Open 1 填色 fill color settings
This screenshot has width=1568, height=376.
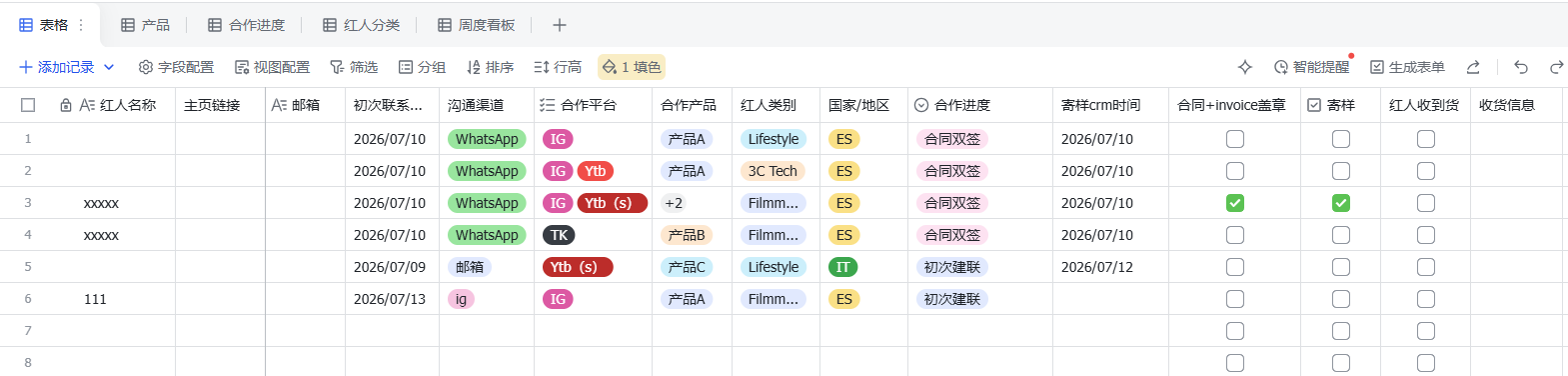pyautogui.click(x=632, y=67)
